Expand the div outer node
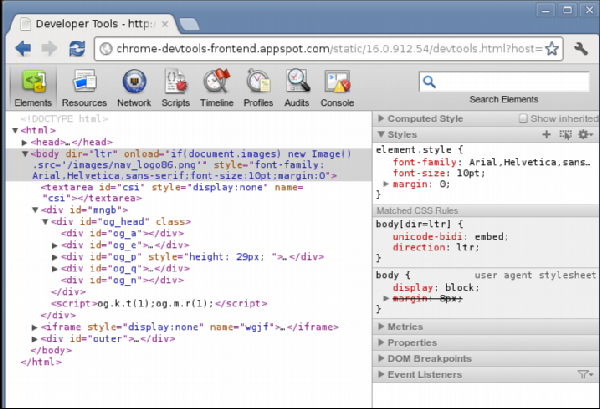The width and height of the screenshot is (600, 409). [x=34, y=339]
